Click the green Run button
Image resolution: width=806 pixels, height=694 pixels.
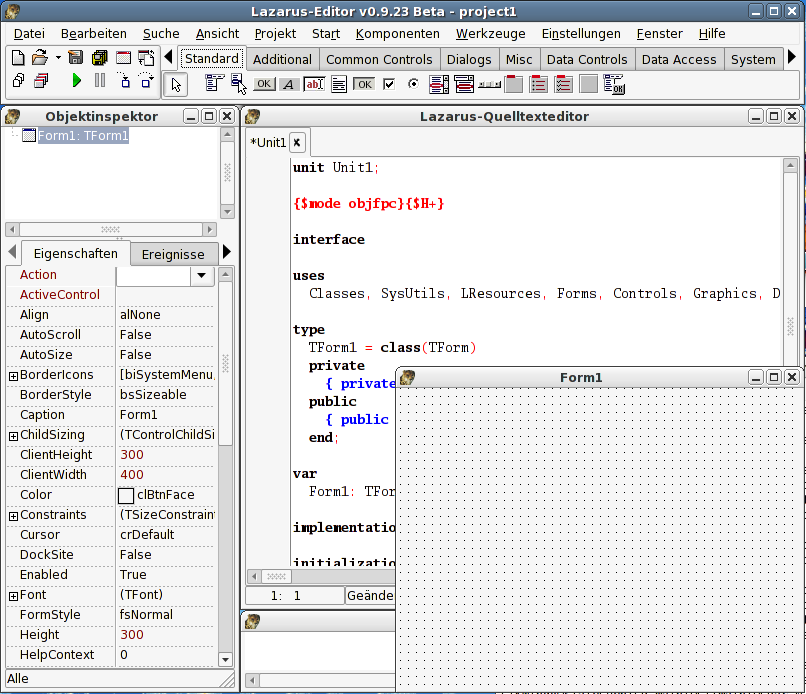(77, 80)
